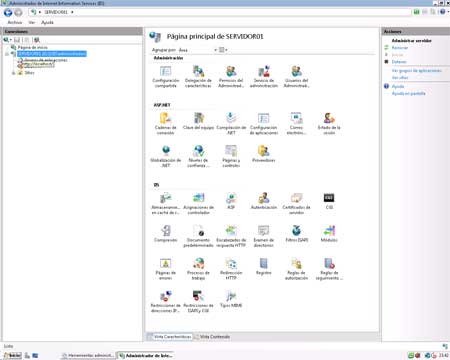450x360 pixels.
Task: Open Delegación de características icon
Action: click(198, 77)
